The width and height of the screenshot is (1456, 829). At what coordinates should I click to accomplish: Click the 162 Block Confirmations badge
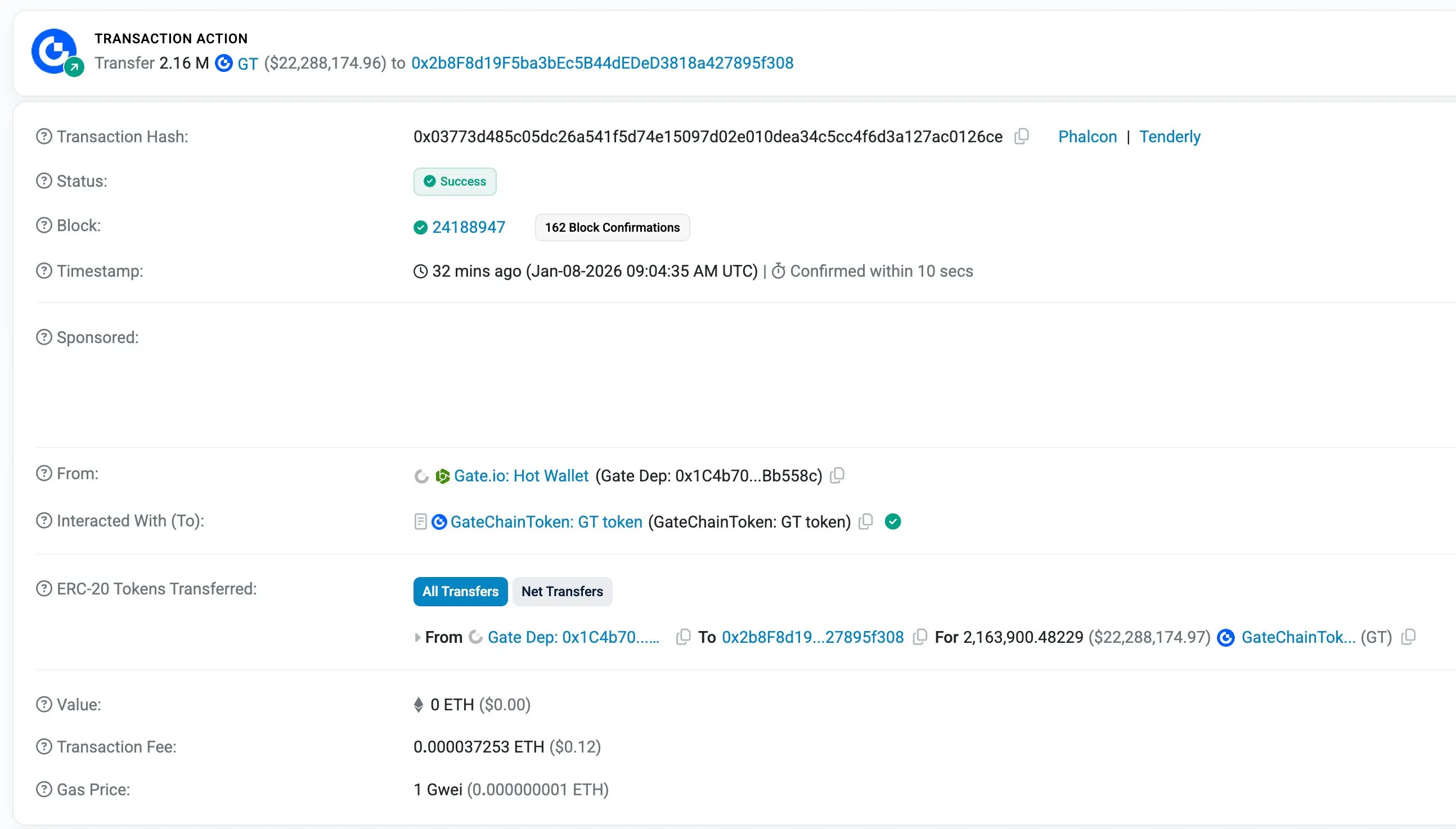click(612, 227)
